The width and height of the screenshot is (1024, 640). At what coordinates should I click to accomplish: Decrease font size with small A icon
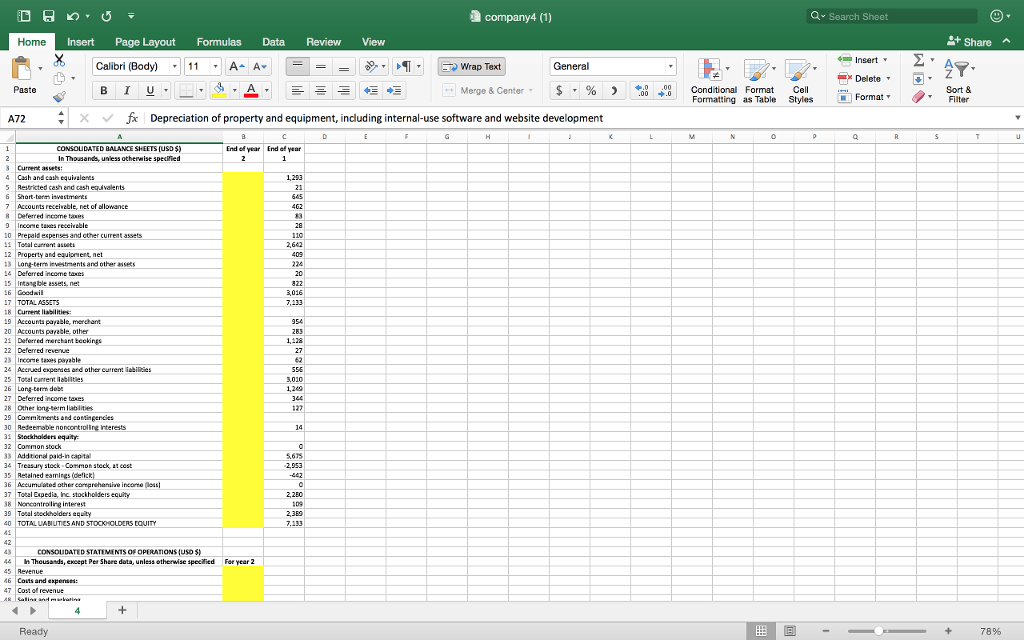pos(259,67)
